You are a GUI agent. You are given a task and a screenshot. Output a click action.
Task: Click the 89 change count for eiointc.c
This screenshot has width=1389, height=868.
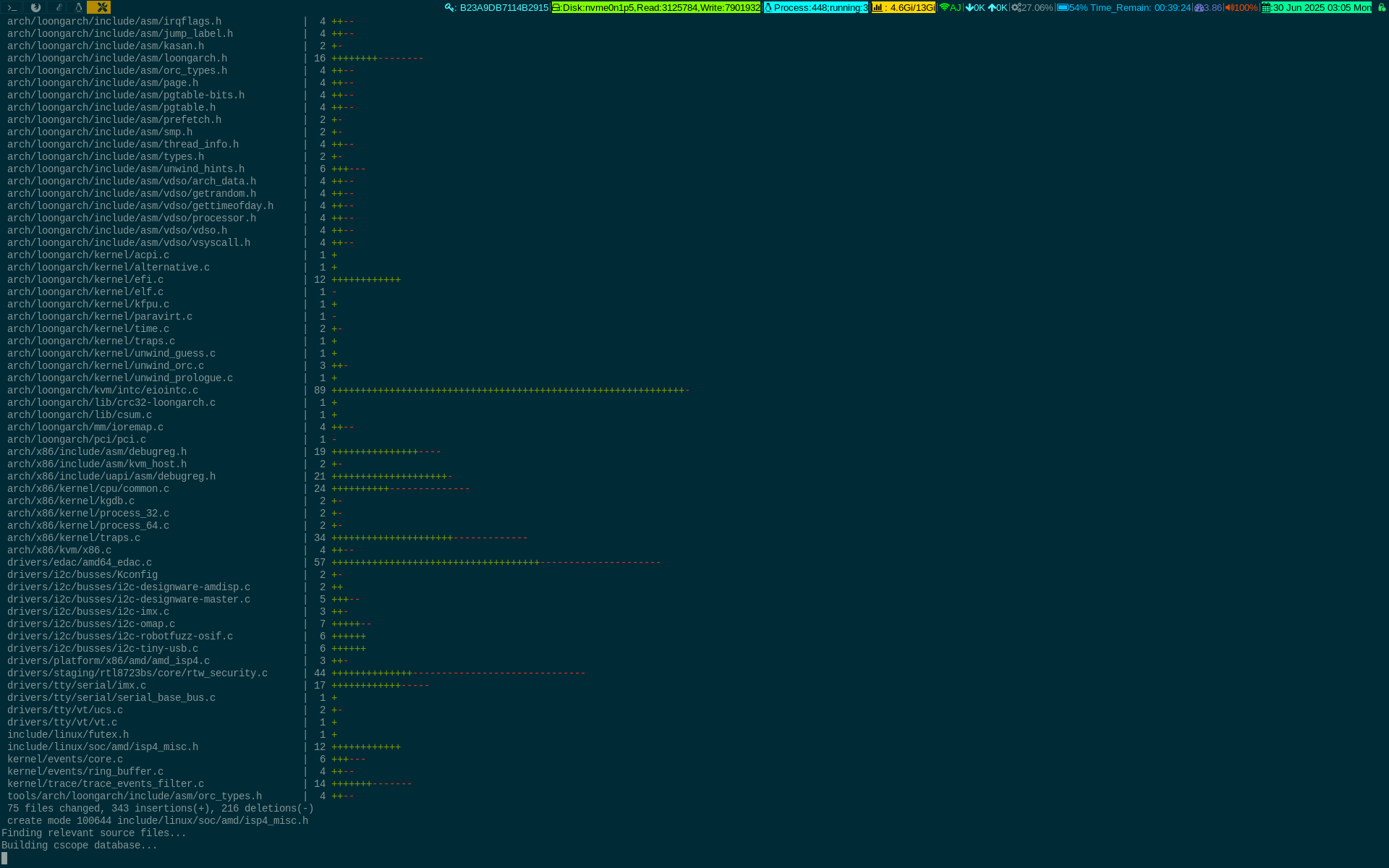click(320, 391)
